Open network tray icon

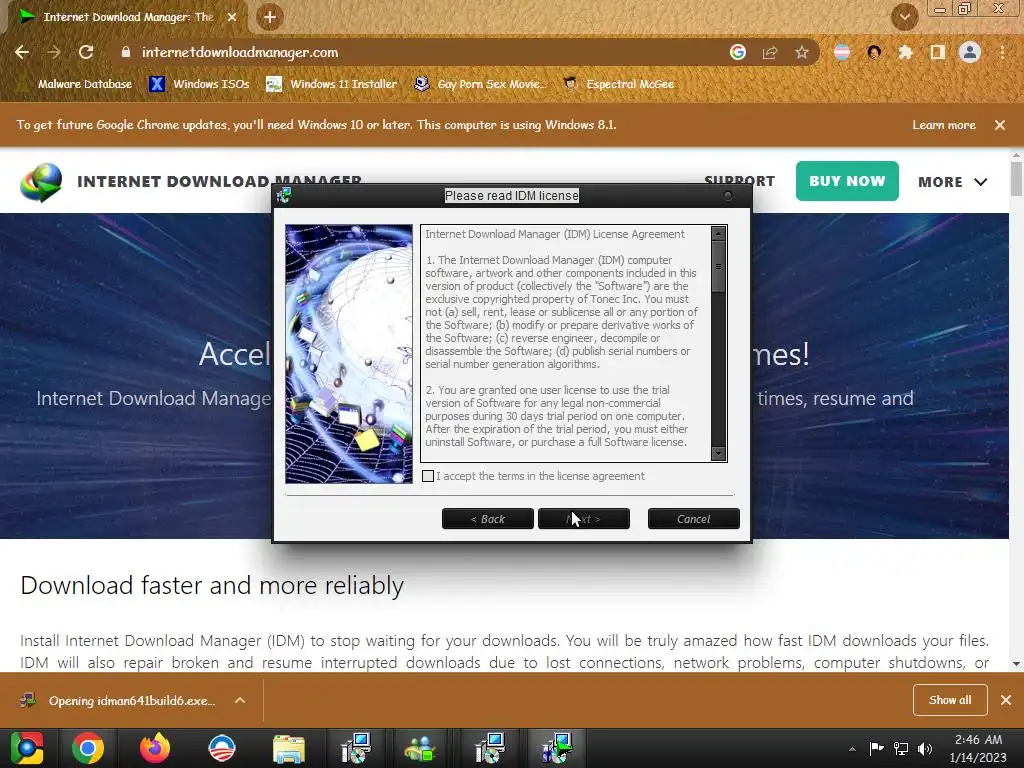tap(901, 749)
